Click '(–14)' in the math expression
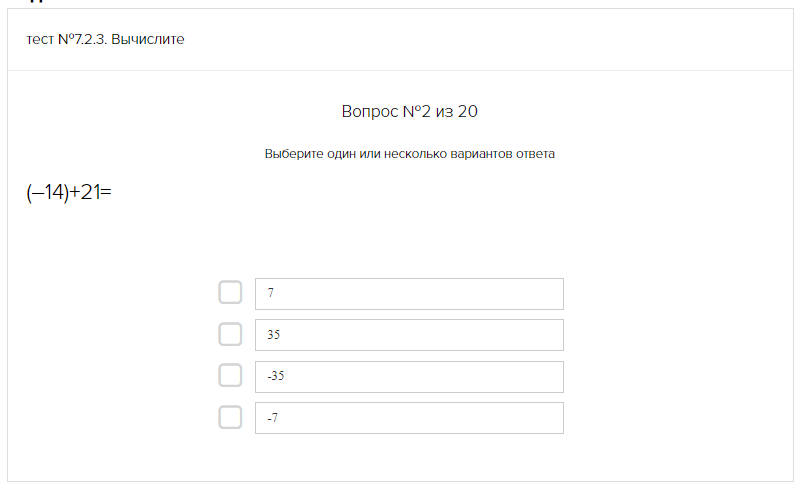802x488 pixels. 46,192
